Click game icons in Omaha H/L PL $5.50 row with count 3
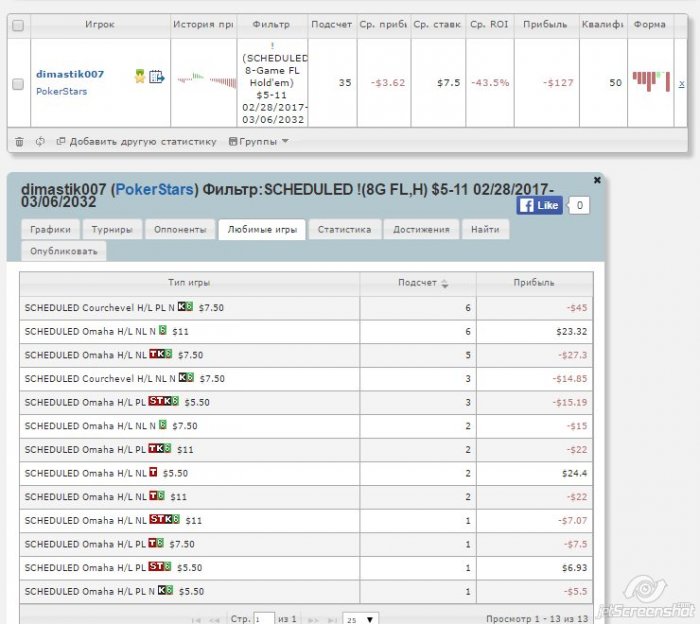 click(x=164, y=401)
